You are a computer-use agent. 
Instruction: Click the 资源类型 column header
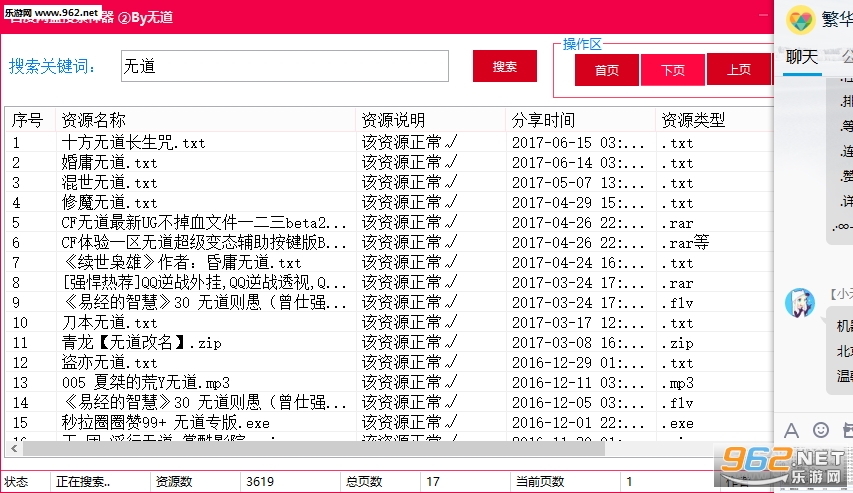pos(694,120)
